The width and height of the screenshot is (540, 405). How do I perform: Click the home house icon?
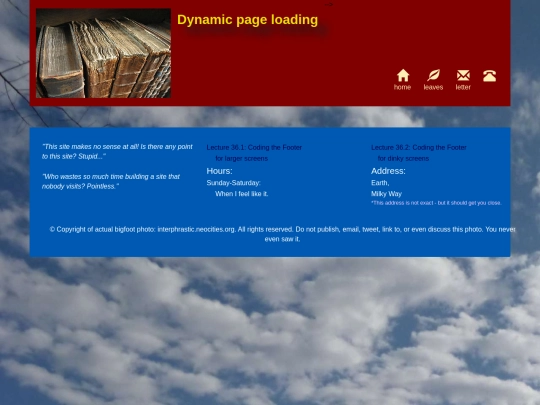(403, 75)
